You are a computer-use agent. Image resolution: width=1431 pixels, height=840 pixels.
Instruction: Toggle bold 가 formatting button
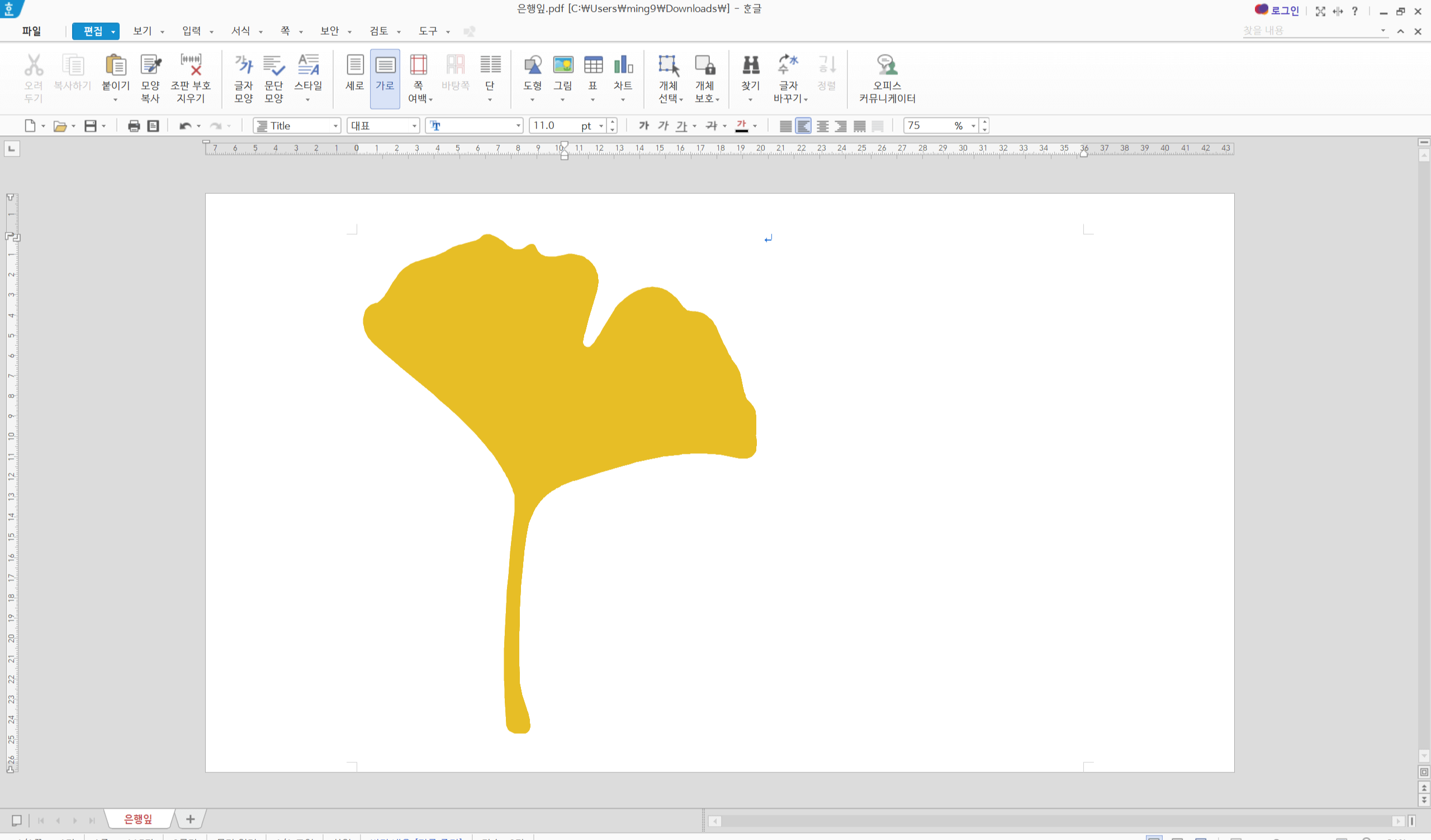(643, 126)
